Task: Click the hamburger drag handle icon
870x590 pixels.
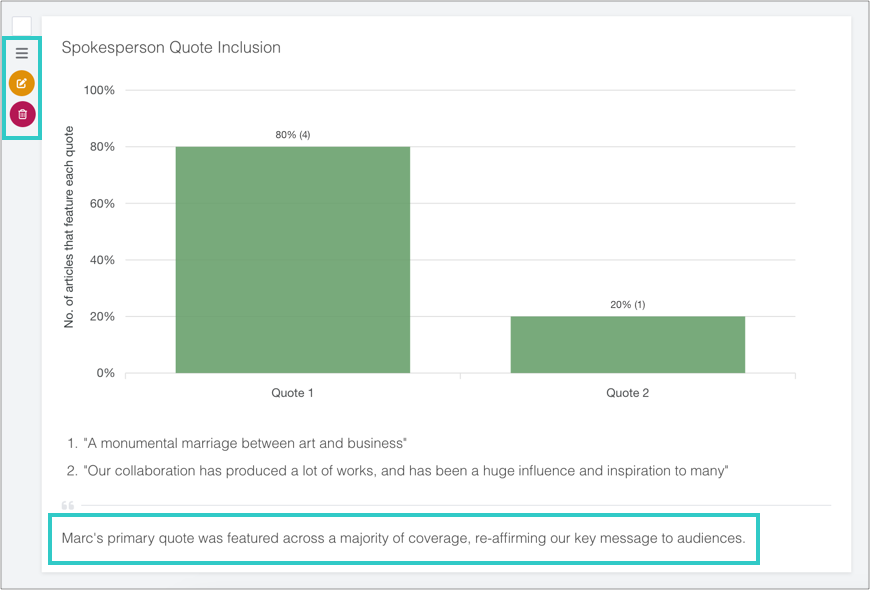Action: (22, 53)
